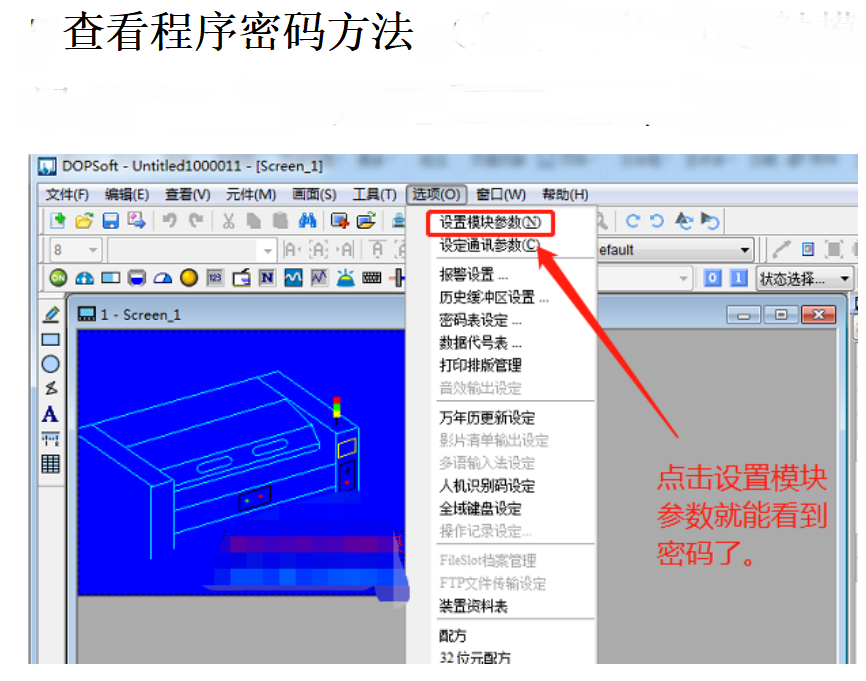Select the Text (A) tool
Image resolution: width=866 pixels, height=681 pixels.
50,414
